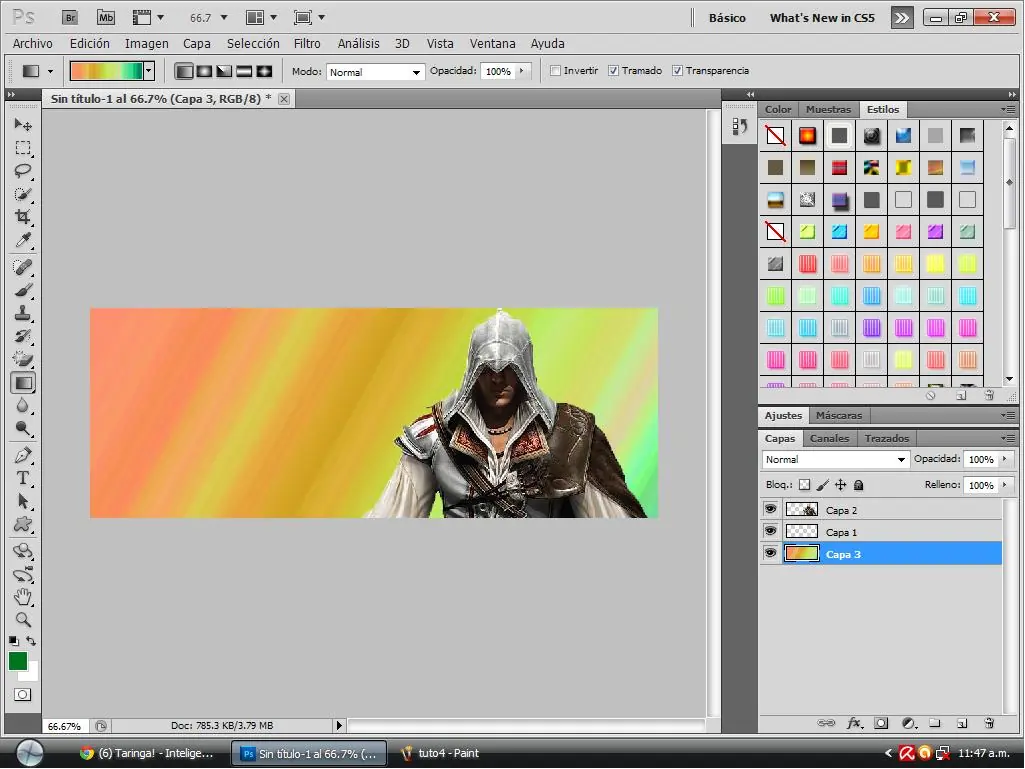Viewport: 1025px width, 769px height.
Task: Select the Eyedropper tool
Action: [x=23, y=240]
